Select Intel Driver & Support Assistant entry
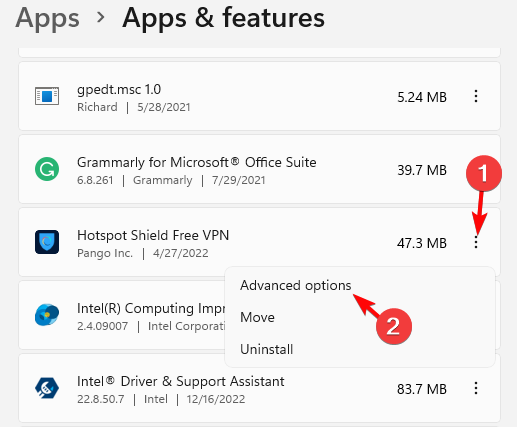The image size is (517, 427). tap(181, 381)
